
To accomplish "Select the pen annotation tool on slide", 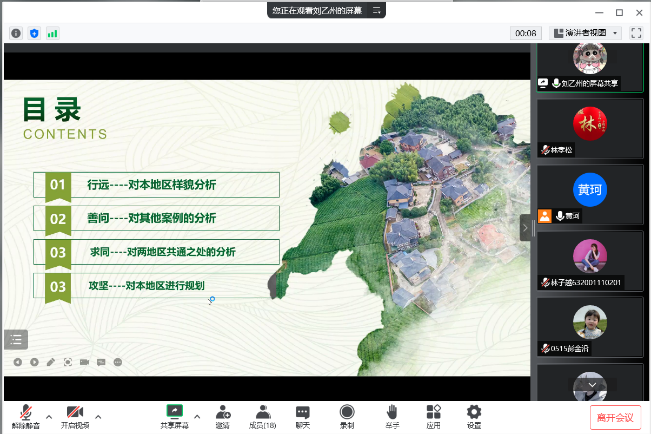I will [50, 361].
